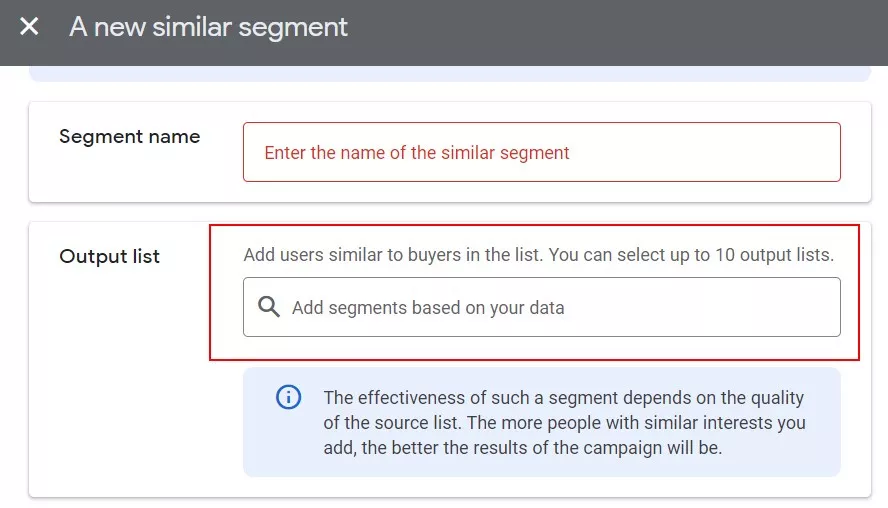This screenshot has height=508, width=888.
Task: Click the effectiveness info message text
Action: click(564, 422)
